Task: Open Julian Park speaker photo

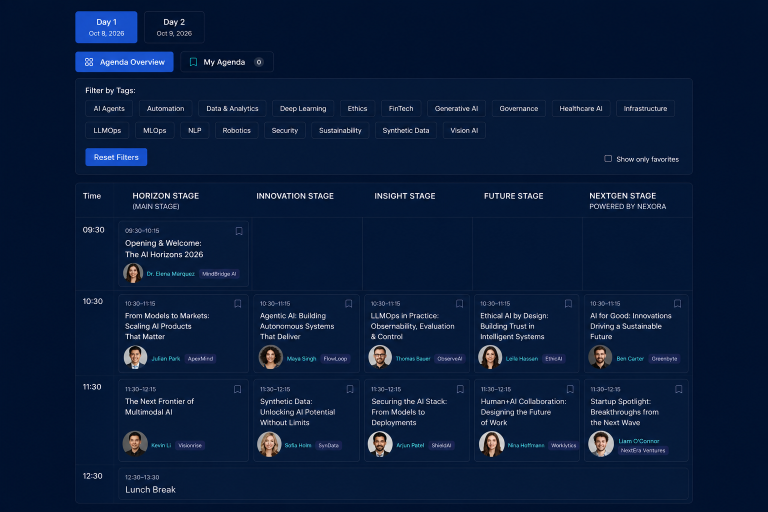Action: tap(135, 357)
